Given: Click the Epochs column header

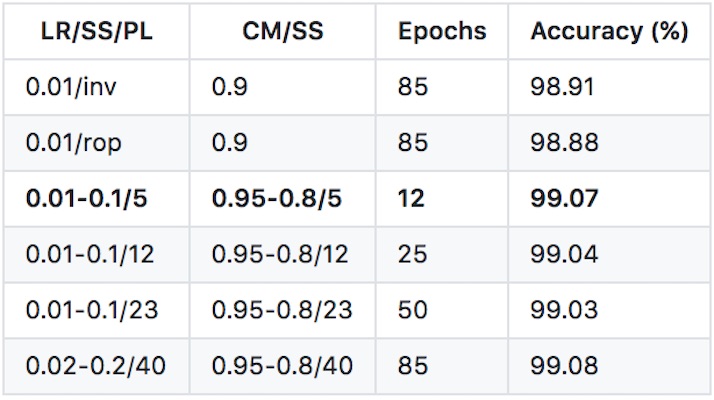Looking at the screenshot, I should point(442,31).
